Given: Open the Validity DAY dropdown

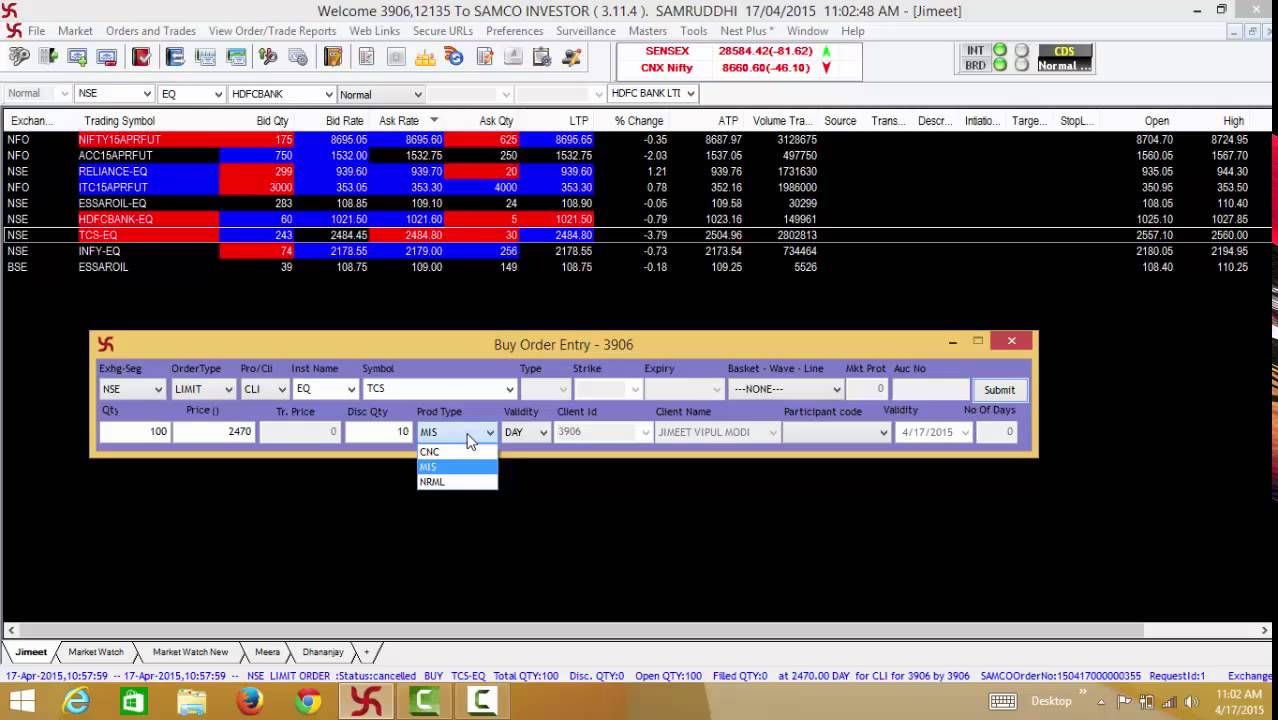Looking at the screenshot, I should 543,432.
